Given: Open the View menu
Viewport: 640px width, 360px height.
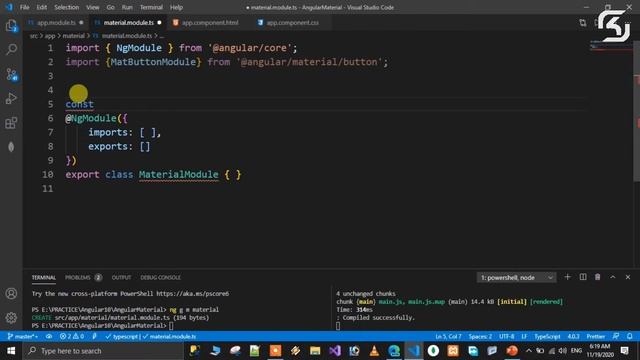Looking at the screenshot, I should tap(93, 7).
